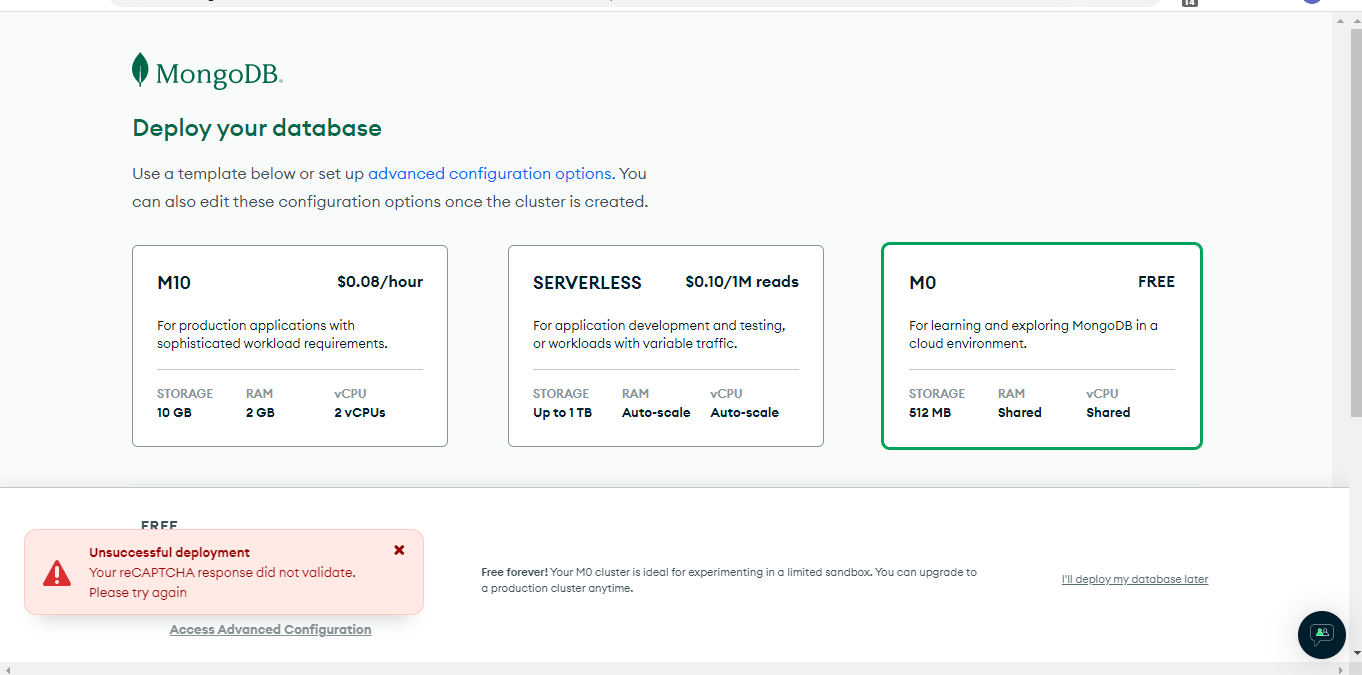Click the 512 MB storage value
The height and width of the screenshot is (675, 1362).
[930, 413]
